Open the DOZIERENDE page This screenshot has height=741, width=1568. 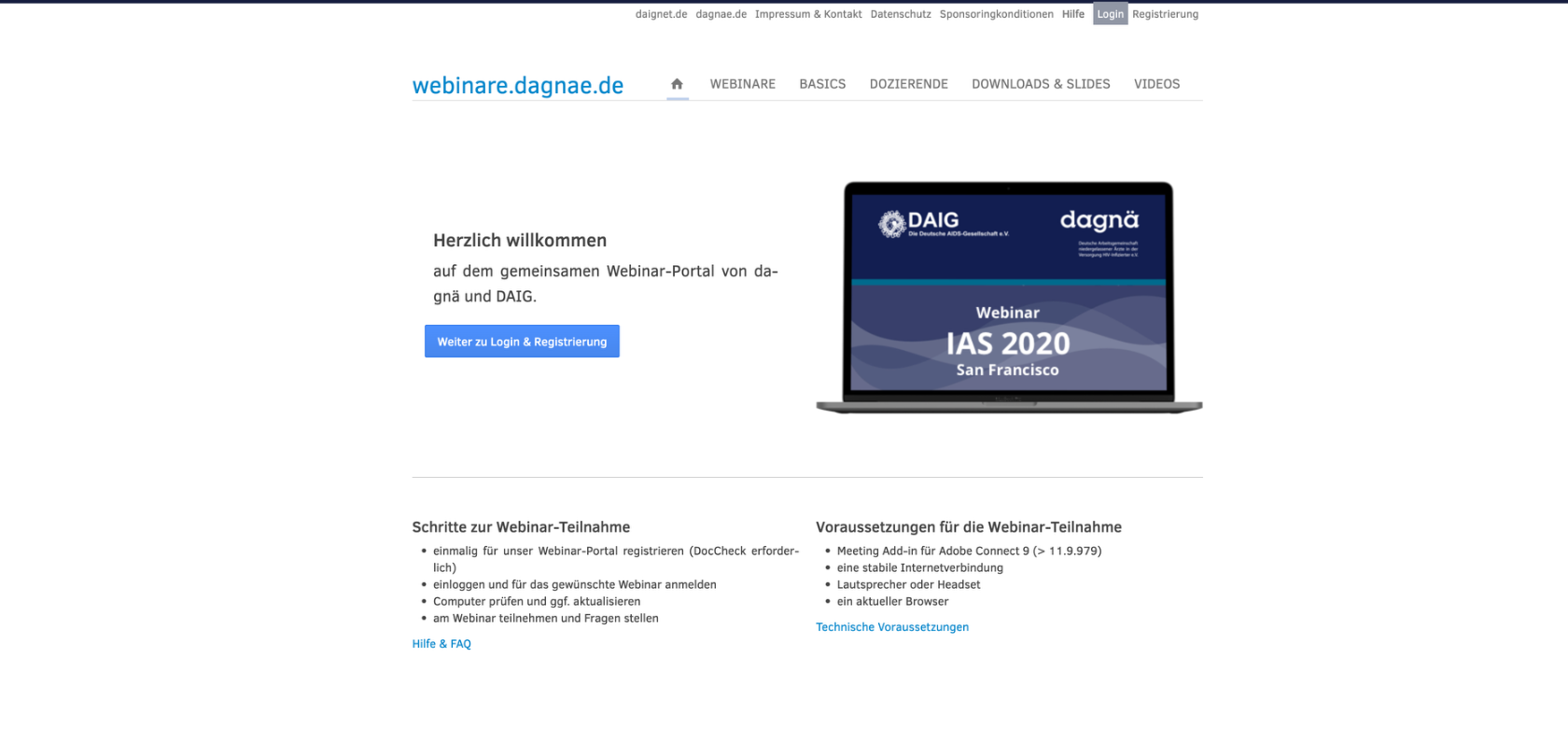pyautogui.click(x=908, y=84)
